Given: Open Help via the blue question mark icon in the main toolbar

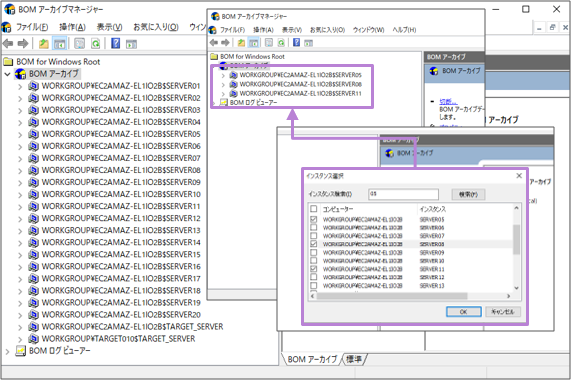Looking at the screenshot, I should point(115,44).
